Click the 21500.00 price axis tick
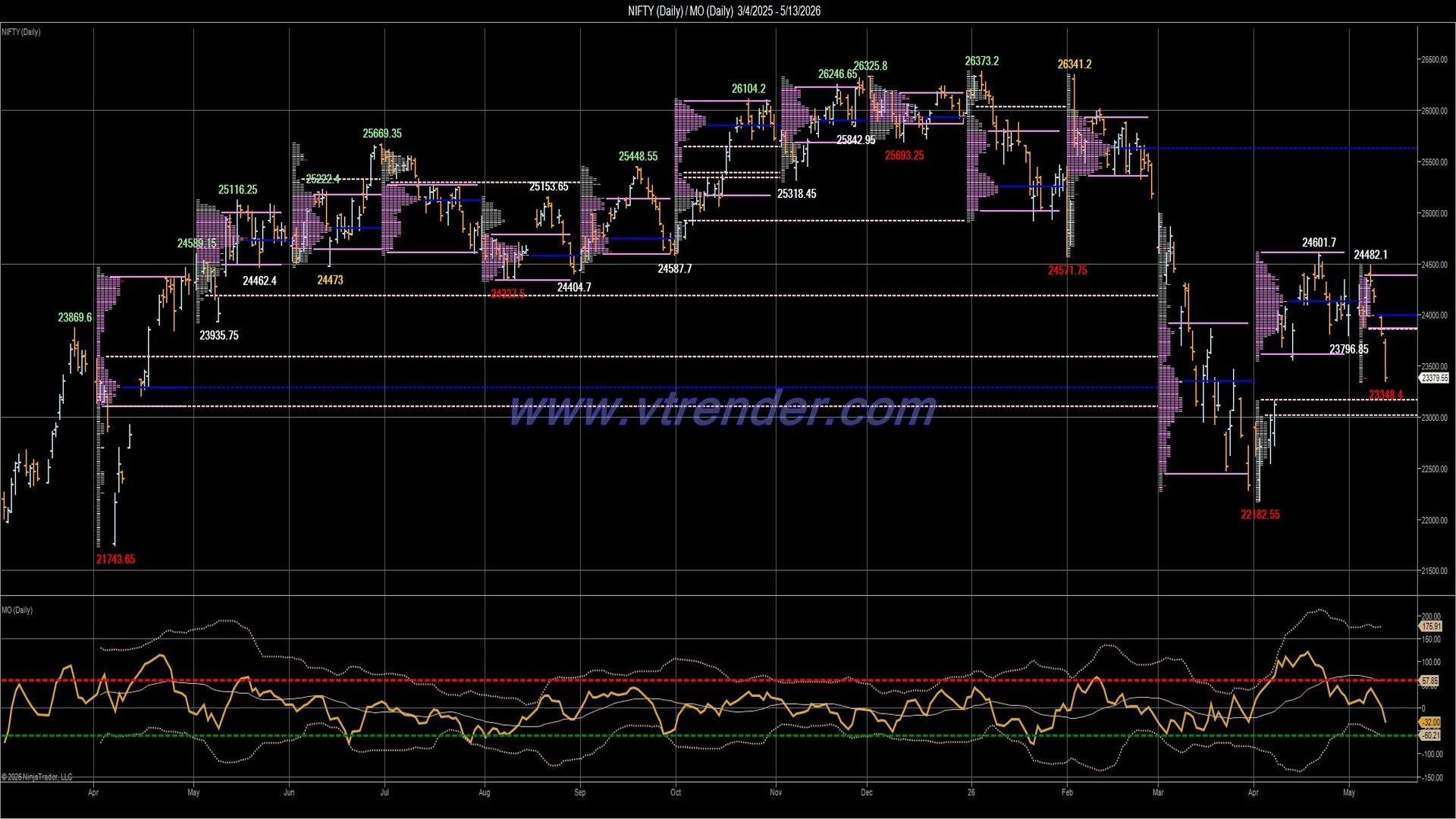 pos(1433,571)
